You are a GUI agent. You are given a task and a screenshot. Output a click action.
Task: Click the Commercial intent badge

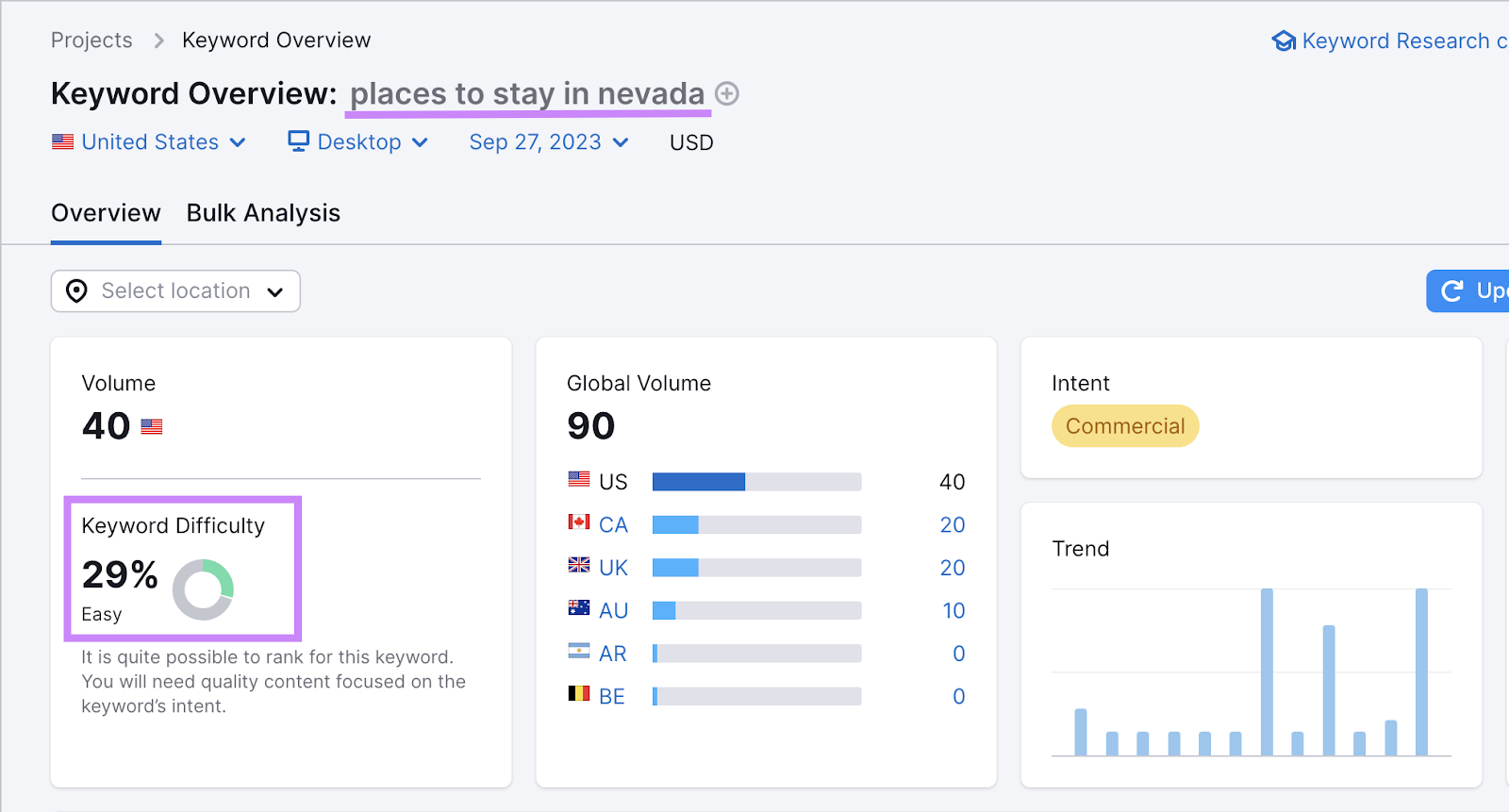coord(1124,426)
